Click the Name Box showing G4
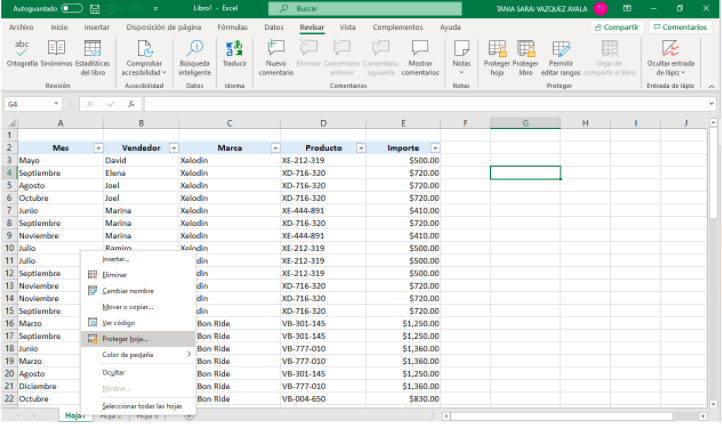 [29, 104]
